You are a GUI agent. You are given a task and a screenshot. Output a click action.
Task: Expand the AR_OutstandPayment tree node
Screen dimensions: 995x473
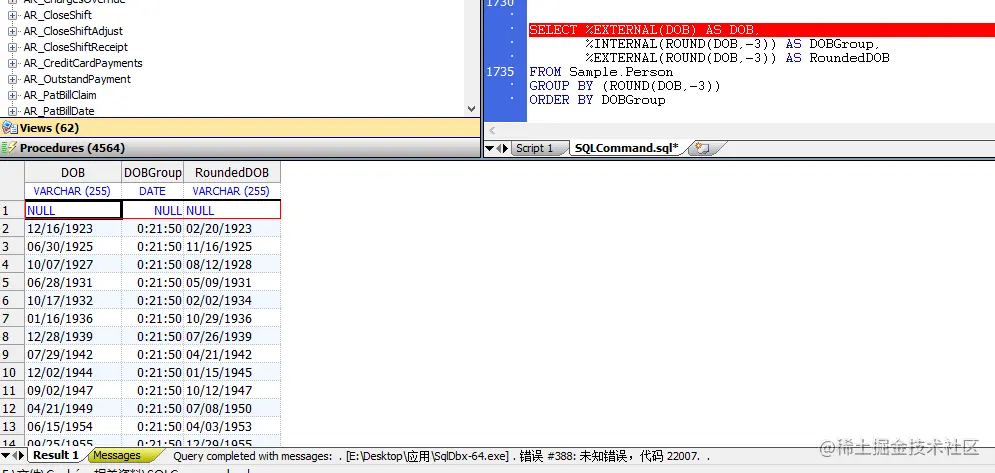click(12, 79)
